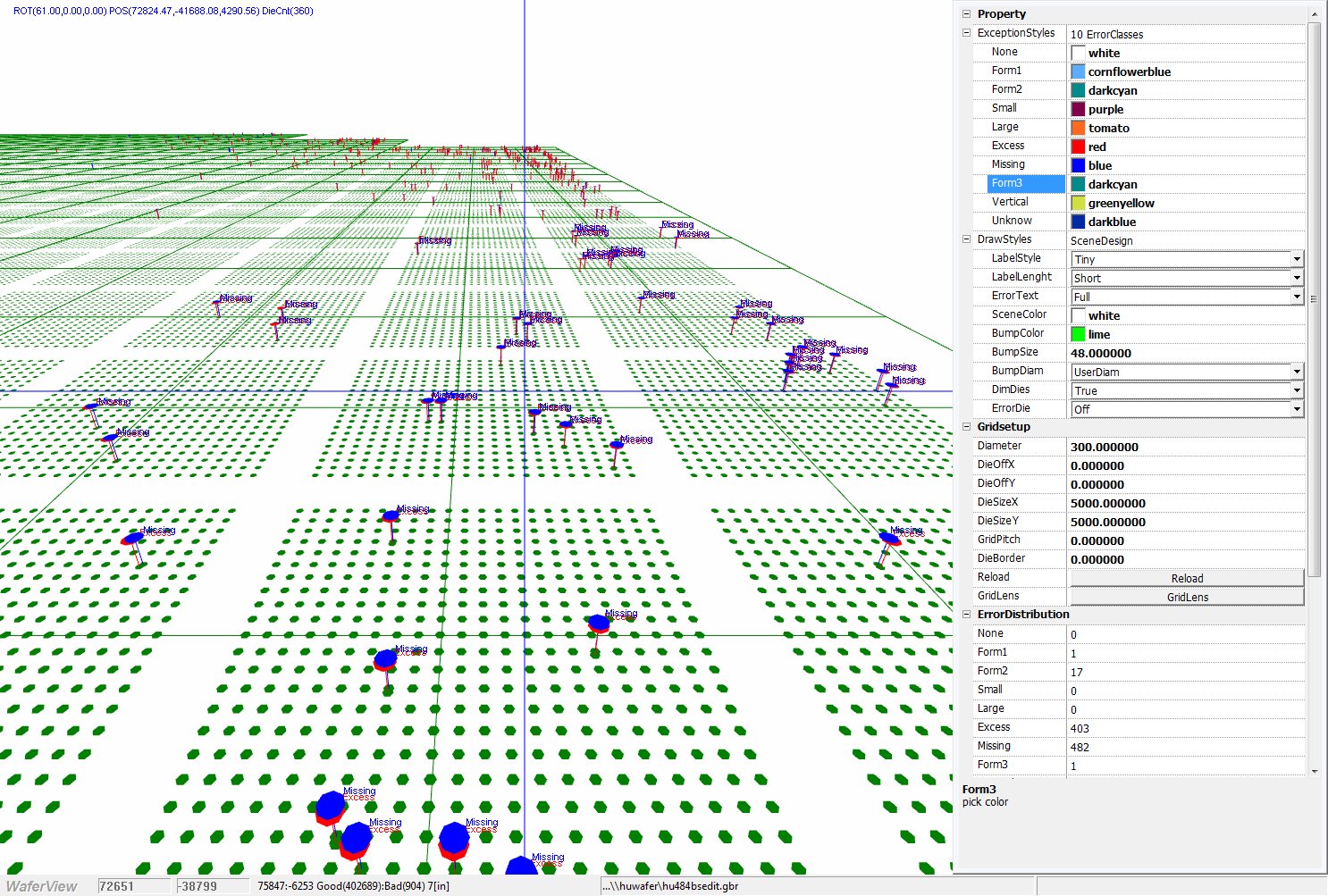1328x896 pixels.
Task: Click the GridLens button
Action: coord(1187,597)
